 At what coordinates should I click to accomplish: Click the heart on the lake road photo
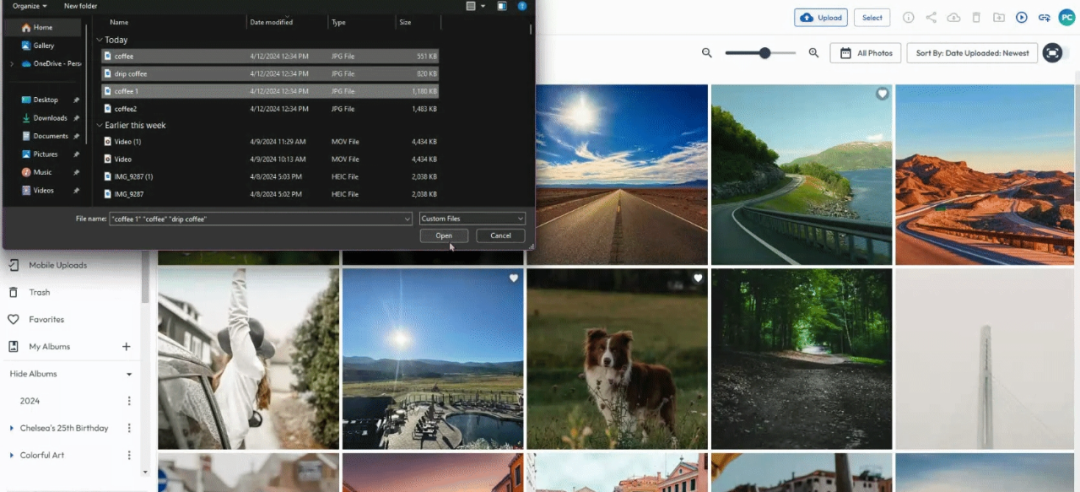[x=882, y=94]
